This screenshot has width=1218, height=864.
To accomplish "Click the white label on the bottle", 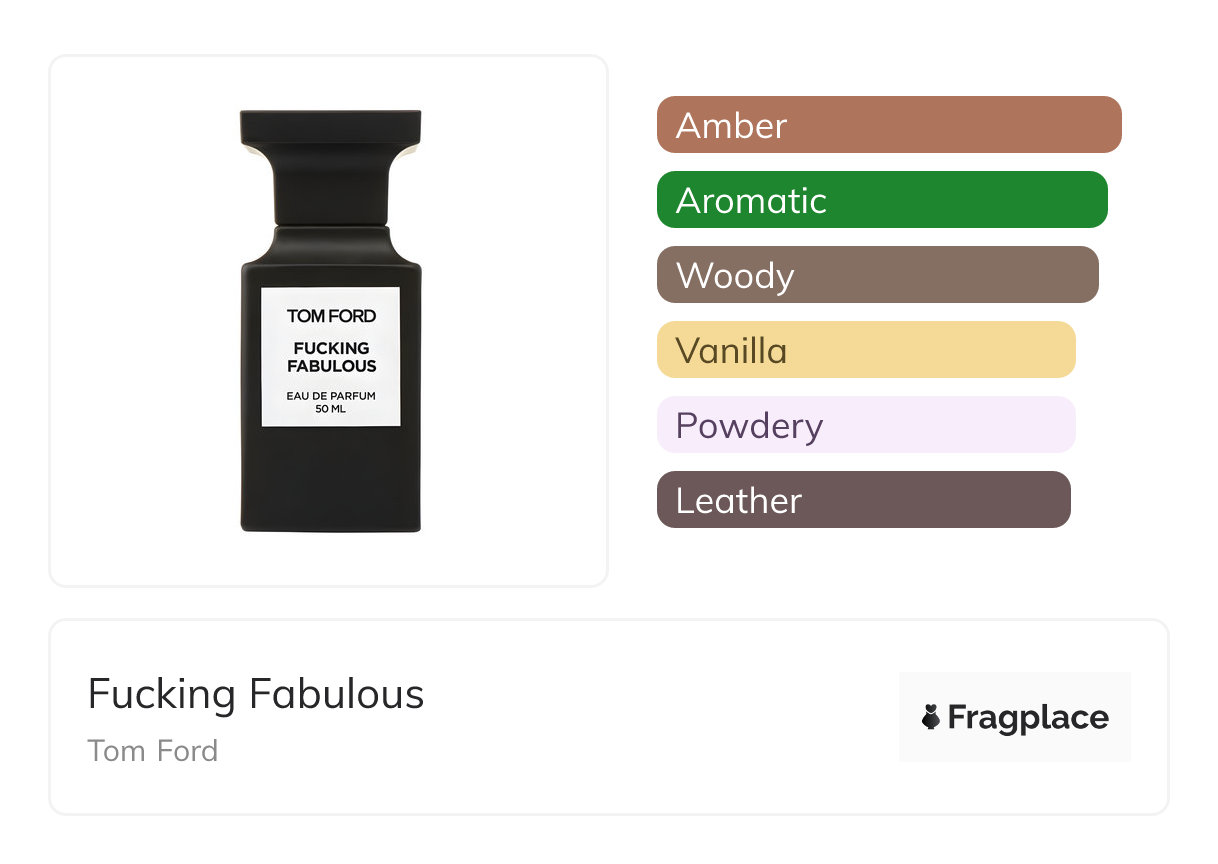I will (x=330, y=357).
